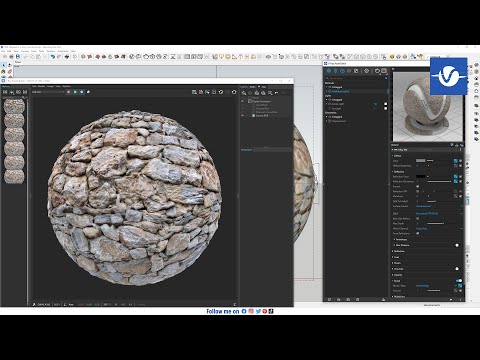Open Lights category in Asset Editor toolbar
Screen dimensions: 480x360
coord(336,71)
